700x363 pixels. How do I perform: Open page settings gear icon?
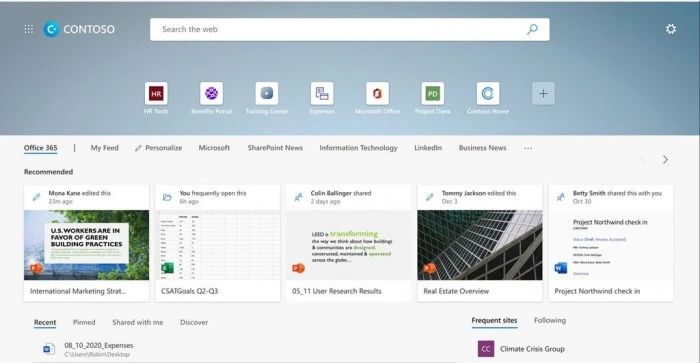click(x=671, y=29)
